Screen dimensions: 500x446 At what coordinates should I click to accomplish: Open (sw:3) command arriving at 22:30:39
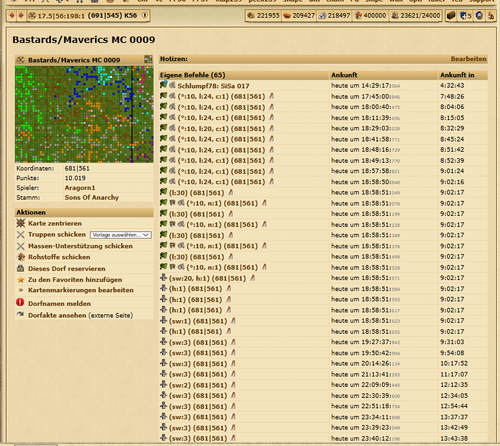click(x=198, y=396)
